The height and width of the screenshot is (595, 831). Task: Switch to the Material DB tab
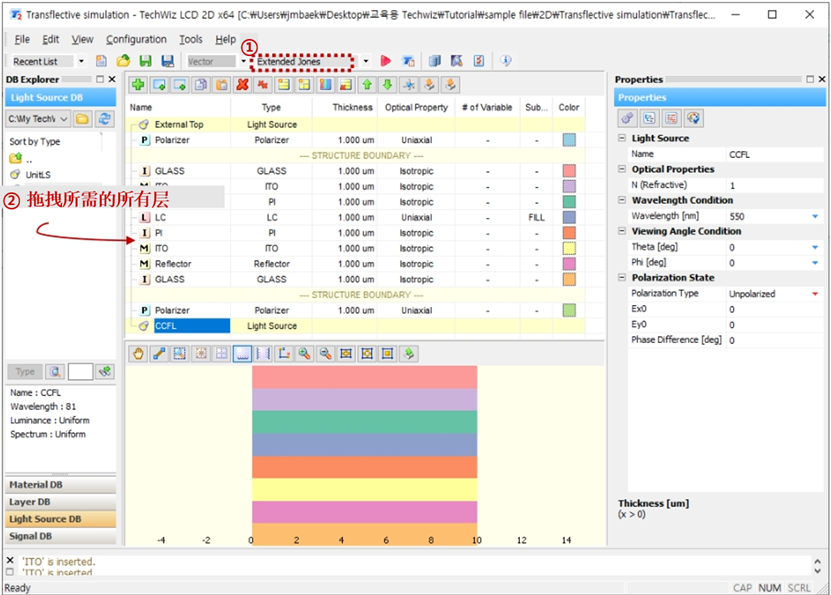[60, 485]
